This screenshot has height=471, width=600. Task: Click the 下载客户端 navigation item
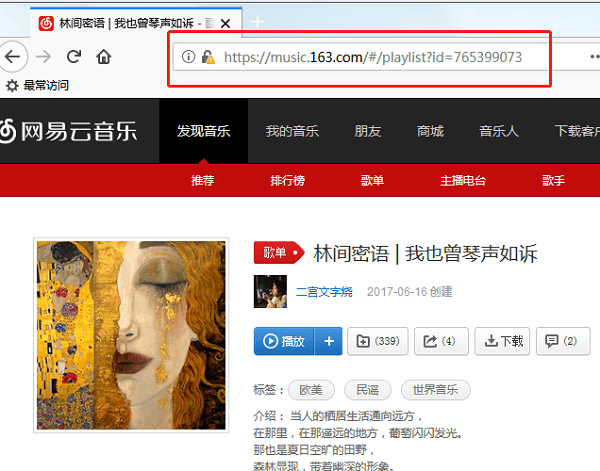(x=577, y=131)
